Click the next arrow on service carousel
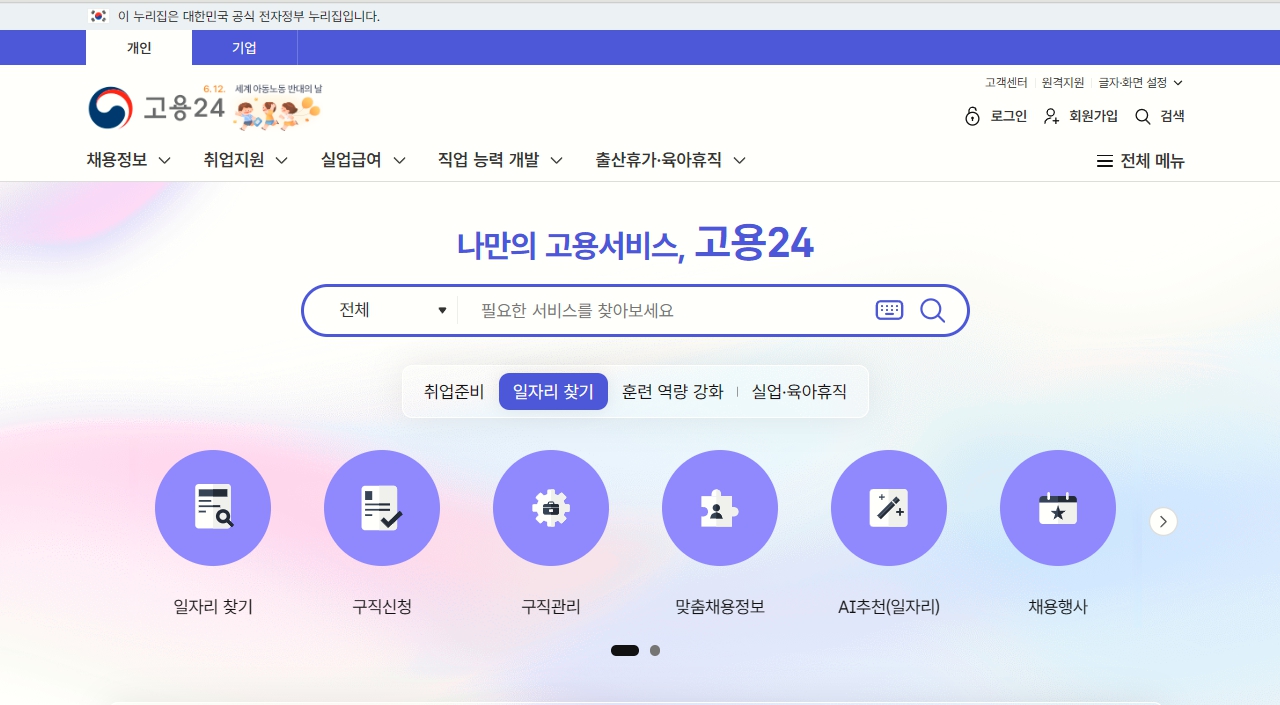 pyautogui.click(x=1163, y=521)
